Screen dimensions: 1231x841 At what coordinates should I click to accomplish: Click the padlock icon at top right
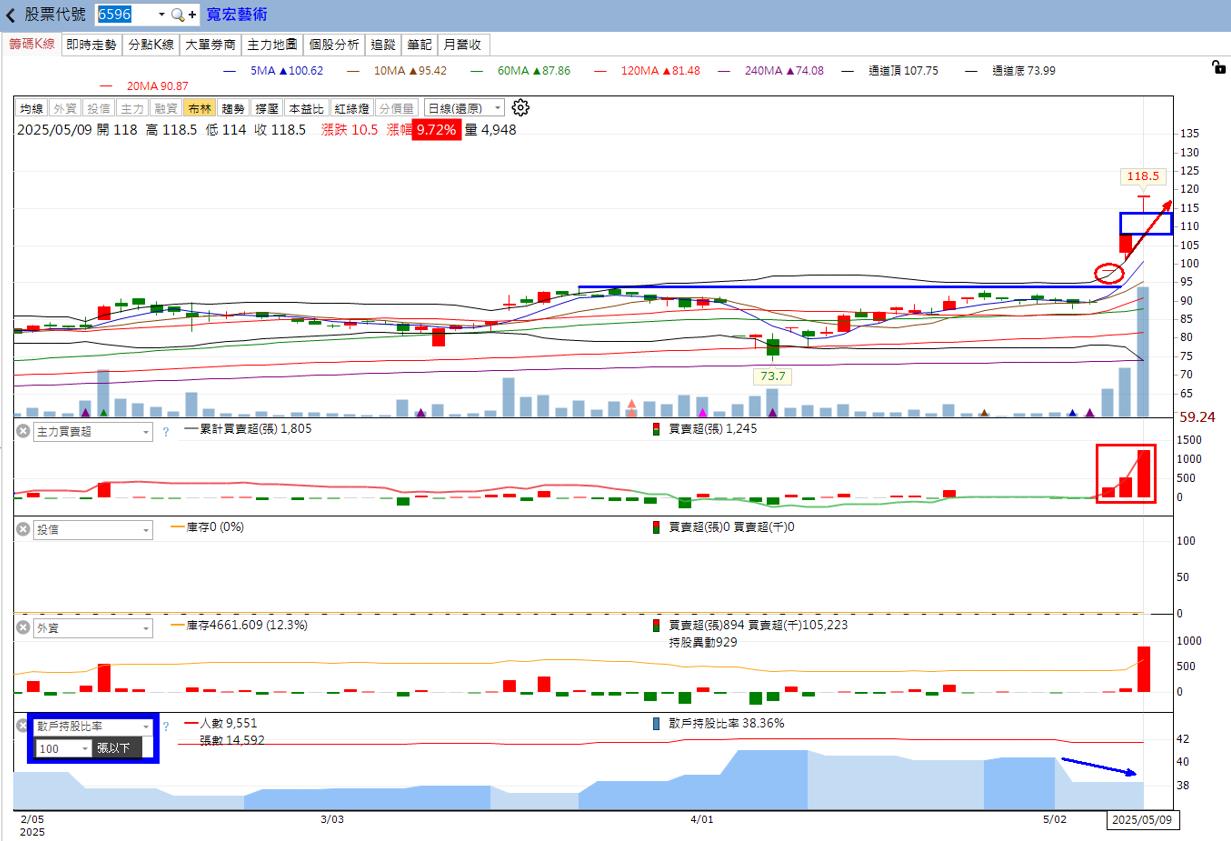point(1218,67)
